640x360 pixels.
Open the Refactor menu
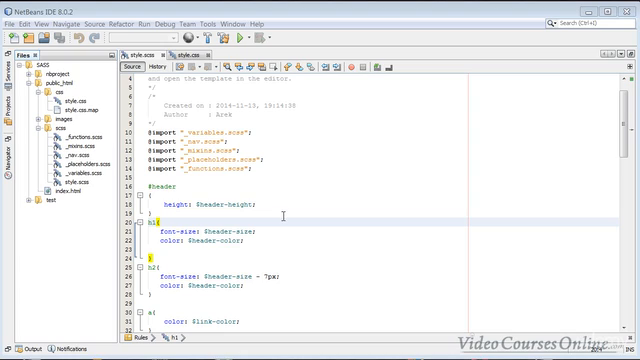point(121,24)
